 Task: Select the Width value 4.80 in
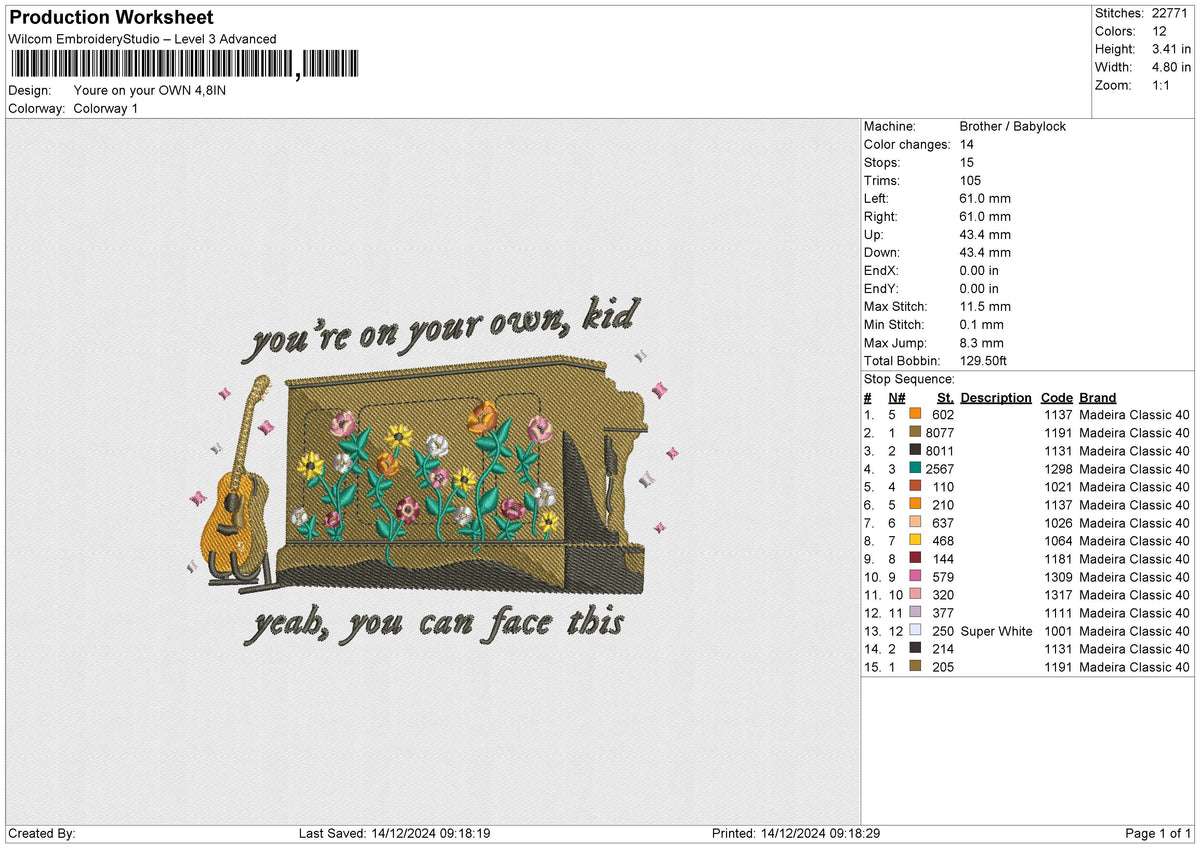click(x=1172, y=67)
